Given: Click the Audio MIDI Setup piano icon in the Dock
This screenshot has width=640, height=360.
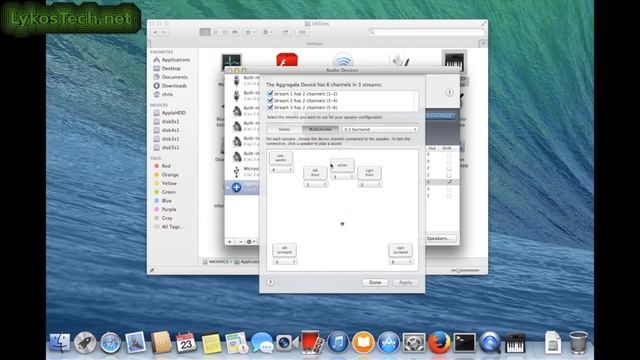Looking at the screenshot, I should click(515, 342).
